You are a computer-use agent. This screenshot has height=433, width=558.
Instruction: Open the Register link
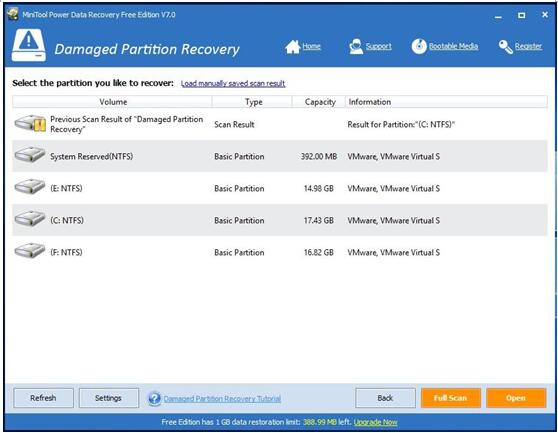click(528, 46)
